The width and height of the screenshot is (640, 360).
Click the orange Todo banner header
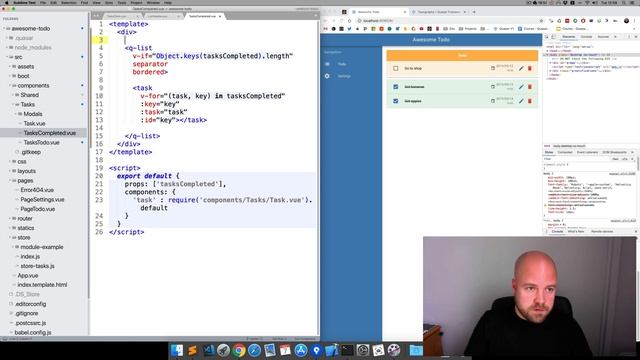pyautogui.click(x=462, y=55)
